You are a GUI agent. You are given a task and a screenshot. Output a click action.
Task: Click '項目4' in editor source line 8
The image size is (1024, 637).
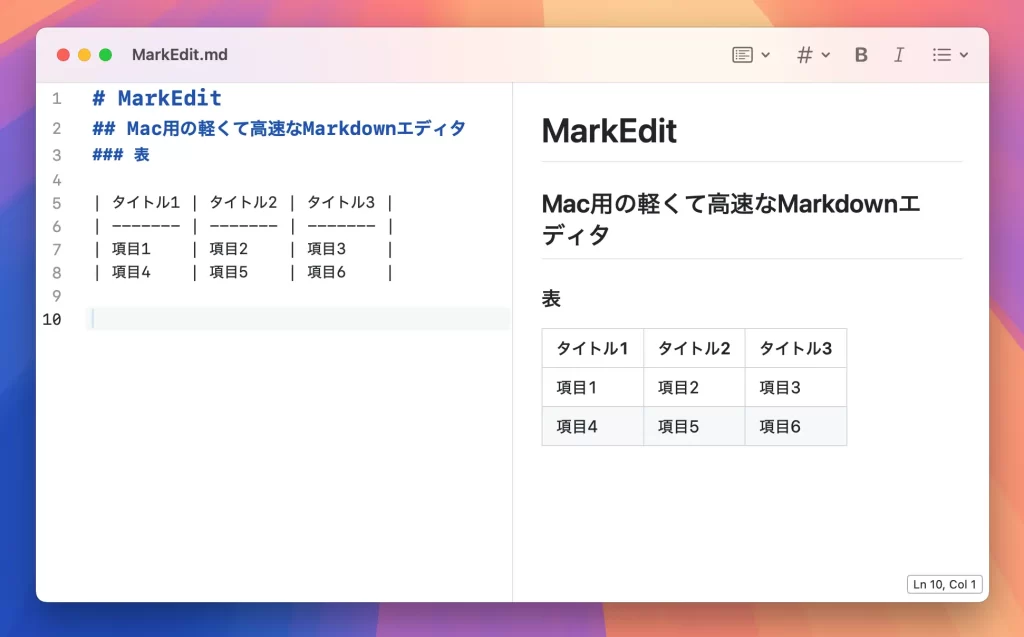(131, 272)
